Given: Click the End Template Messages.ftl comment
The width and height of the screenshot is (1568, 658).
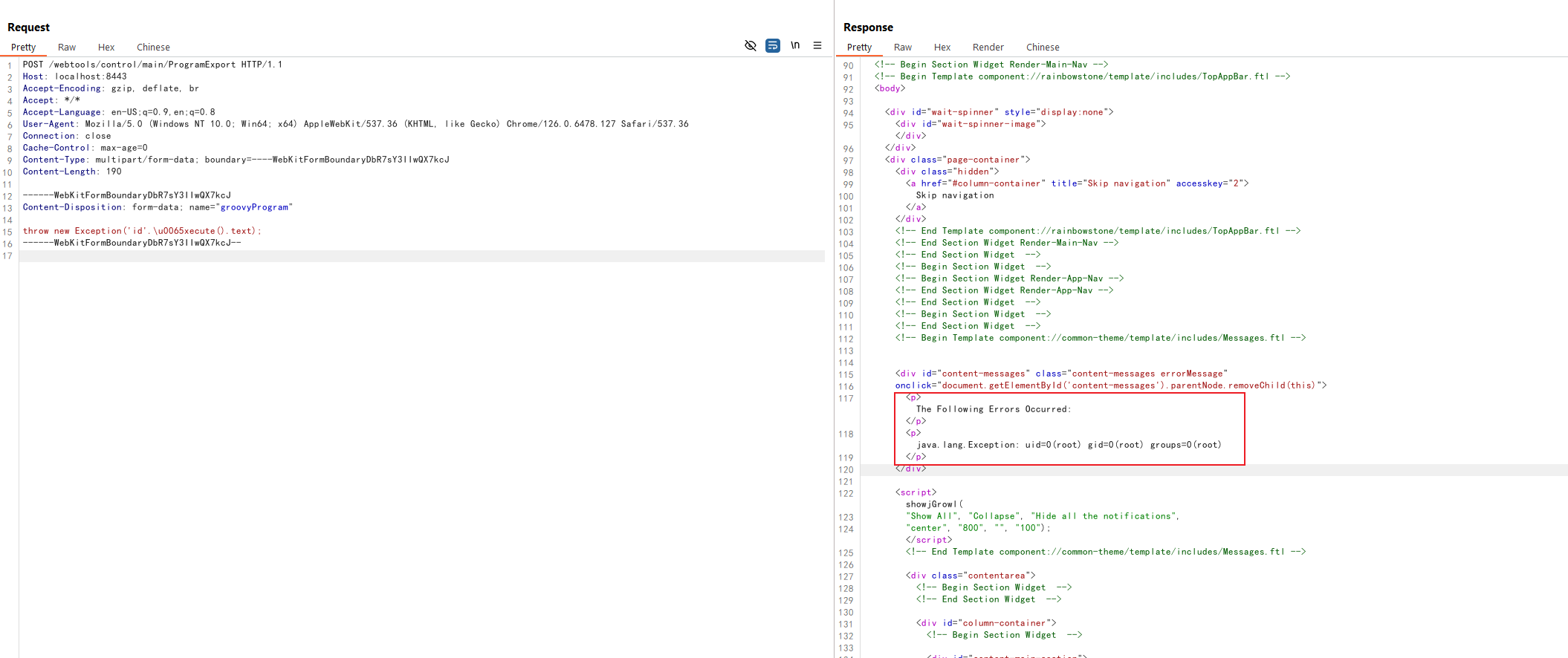Looking at the screenshot, I should click(x=1105, y=552).
